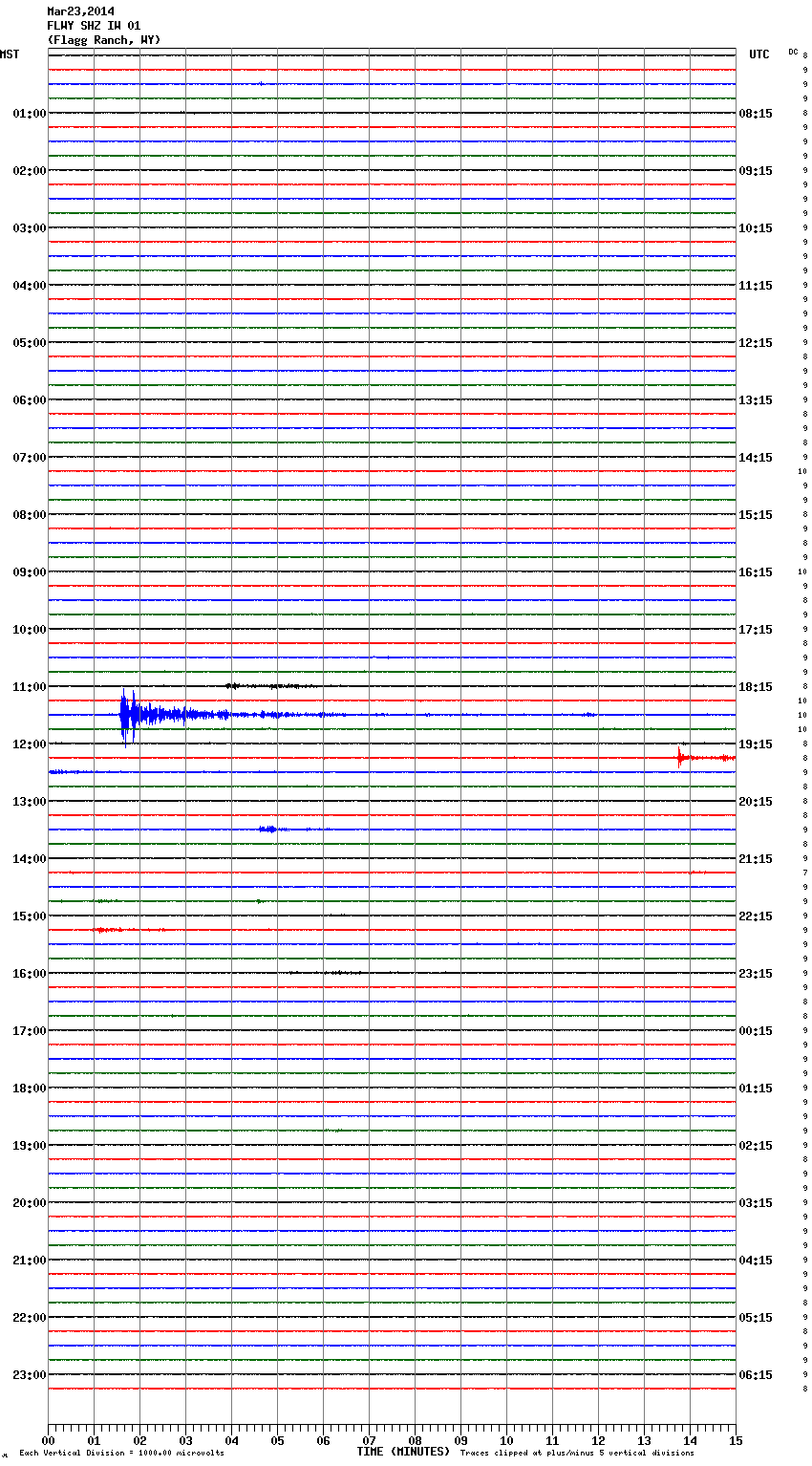Select the 21:00 MST row label
The height and width of the screenshot is (1466, 812).
(30, 1260)
